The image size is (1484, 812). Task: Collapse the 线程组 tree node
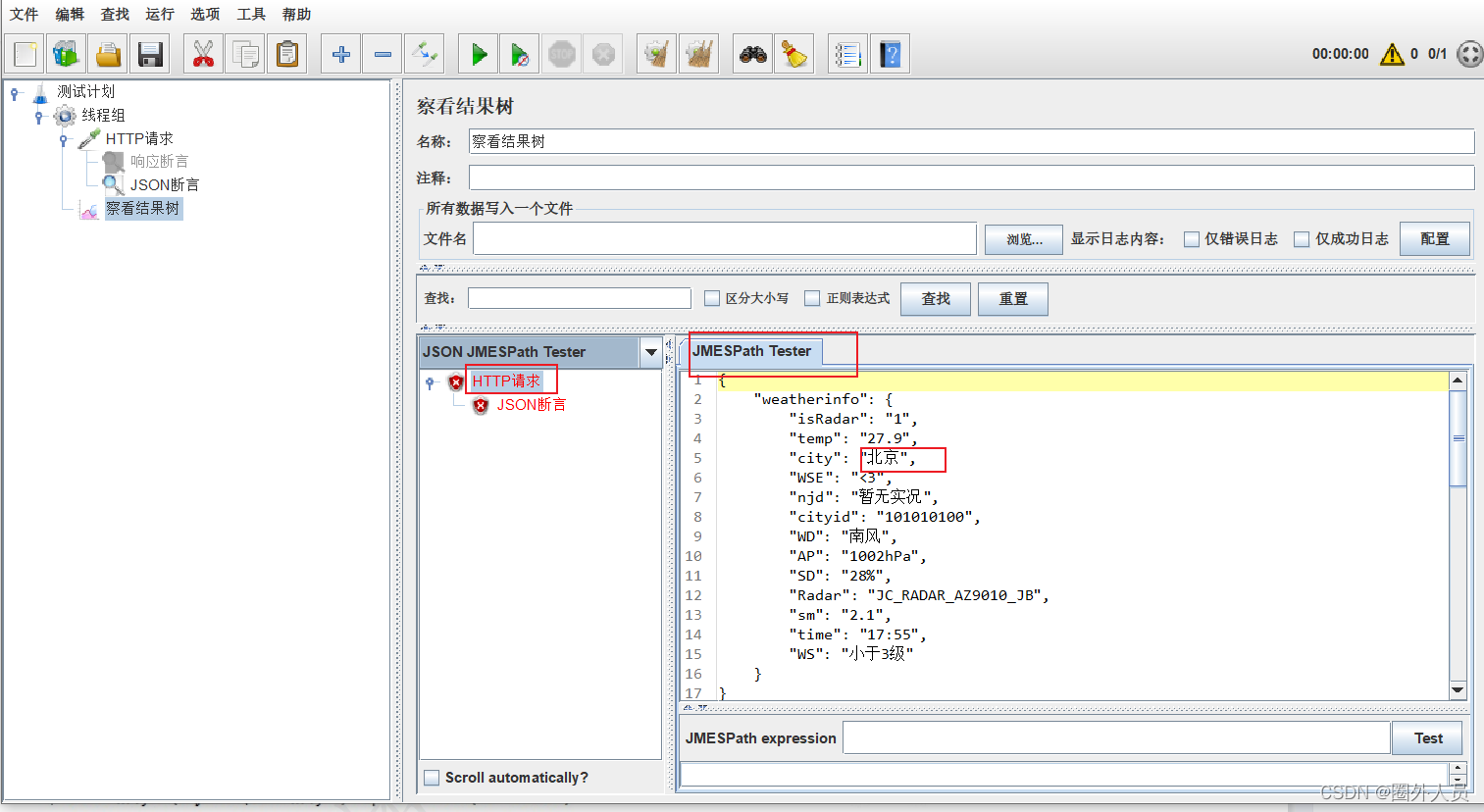[x=39, y=117]
